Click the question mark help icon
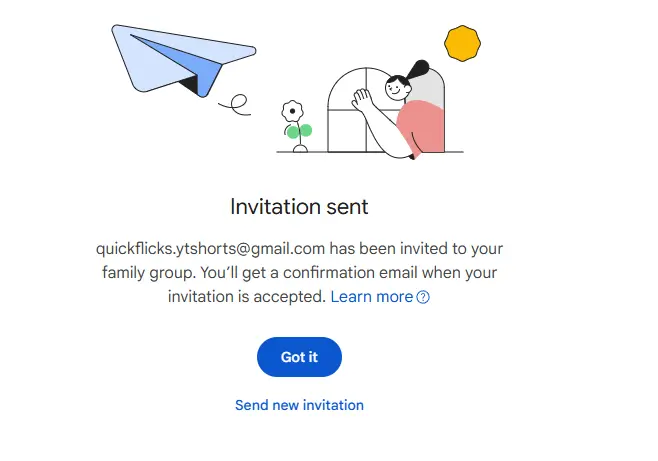Image resolution: width=658 pixels, height=461 pixels. [423, 297]
